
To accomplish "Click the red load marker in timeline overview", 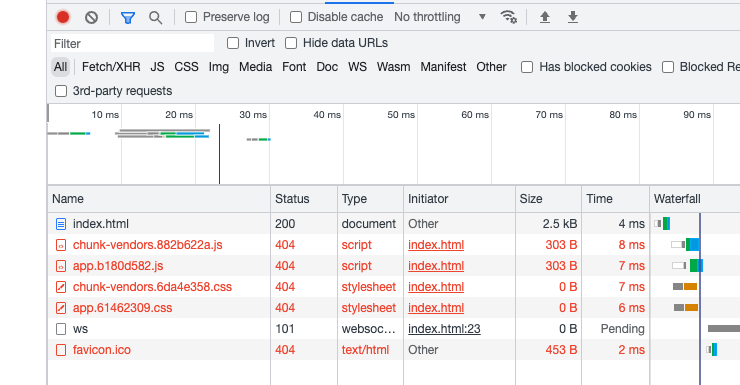I will click(x=219, y=154).
